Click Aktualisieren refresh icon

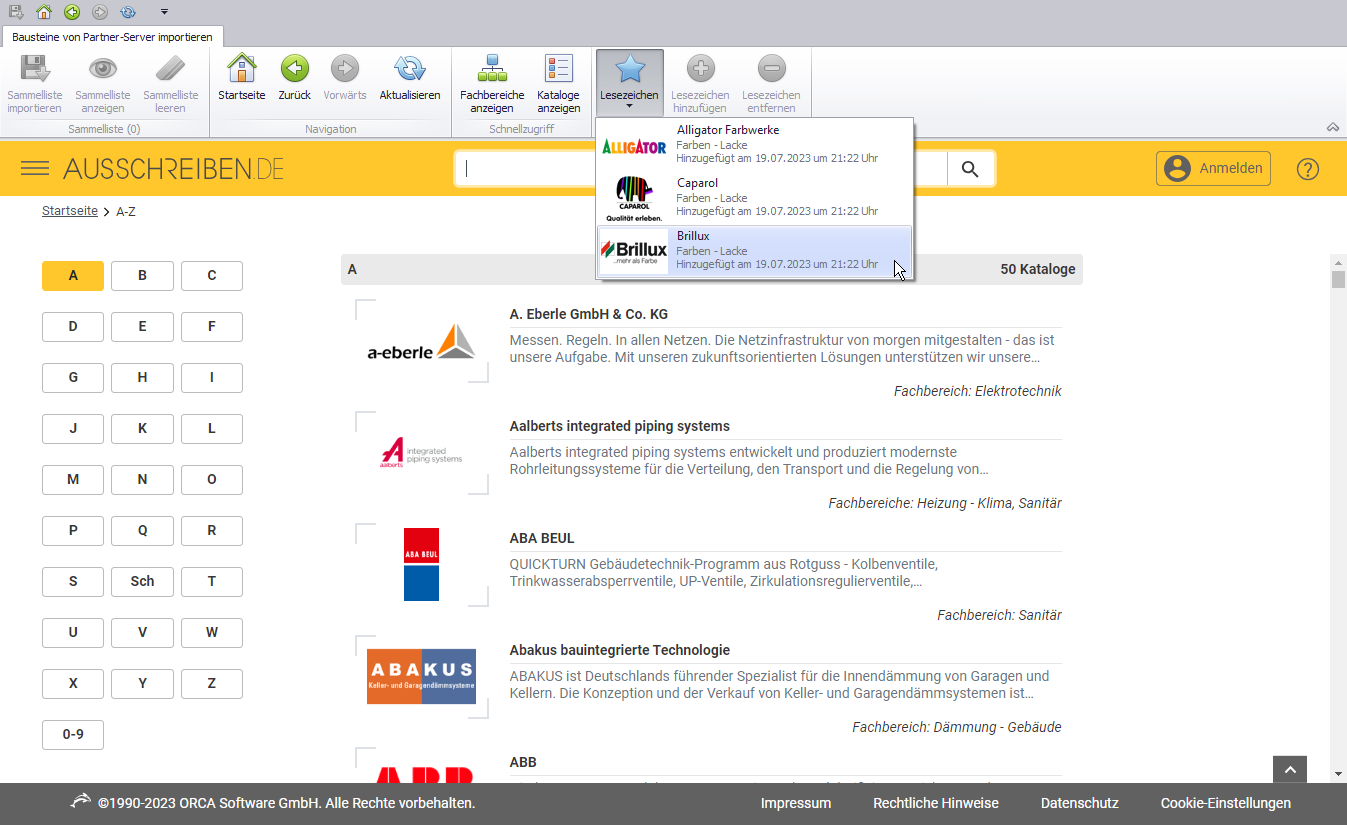(410, 69)
